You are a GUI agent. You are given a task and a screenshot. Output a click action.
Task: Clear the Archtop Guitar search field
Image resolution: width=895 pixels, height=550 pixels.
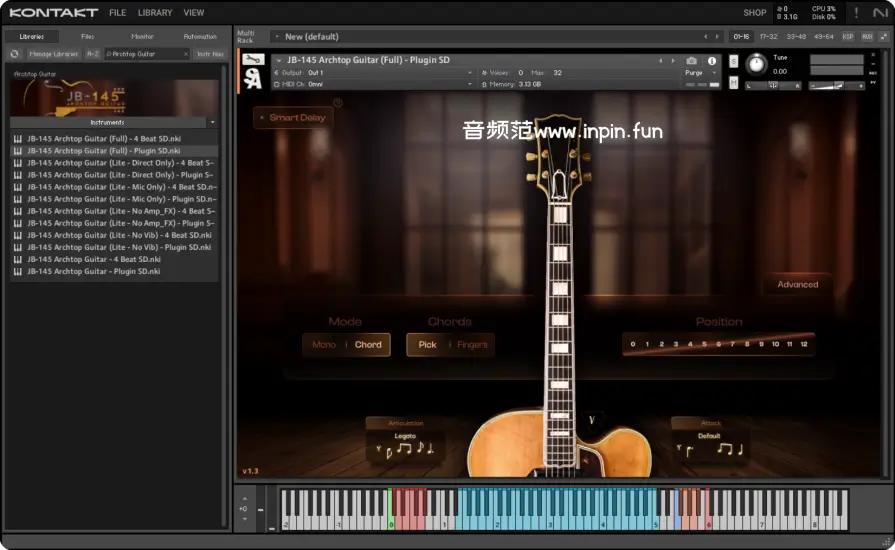click(184, 54)
